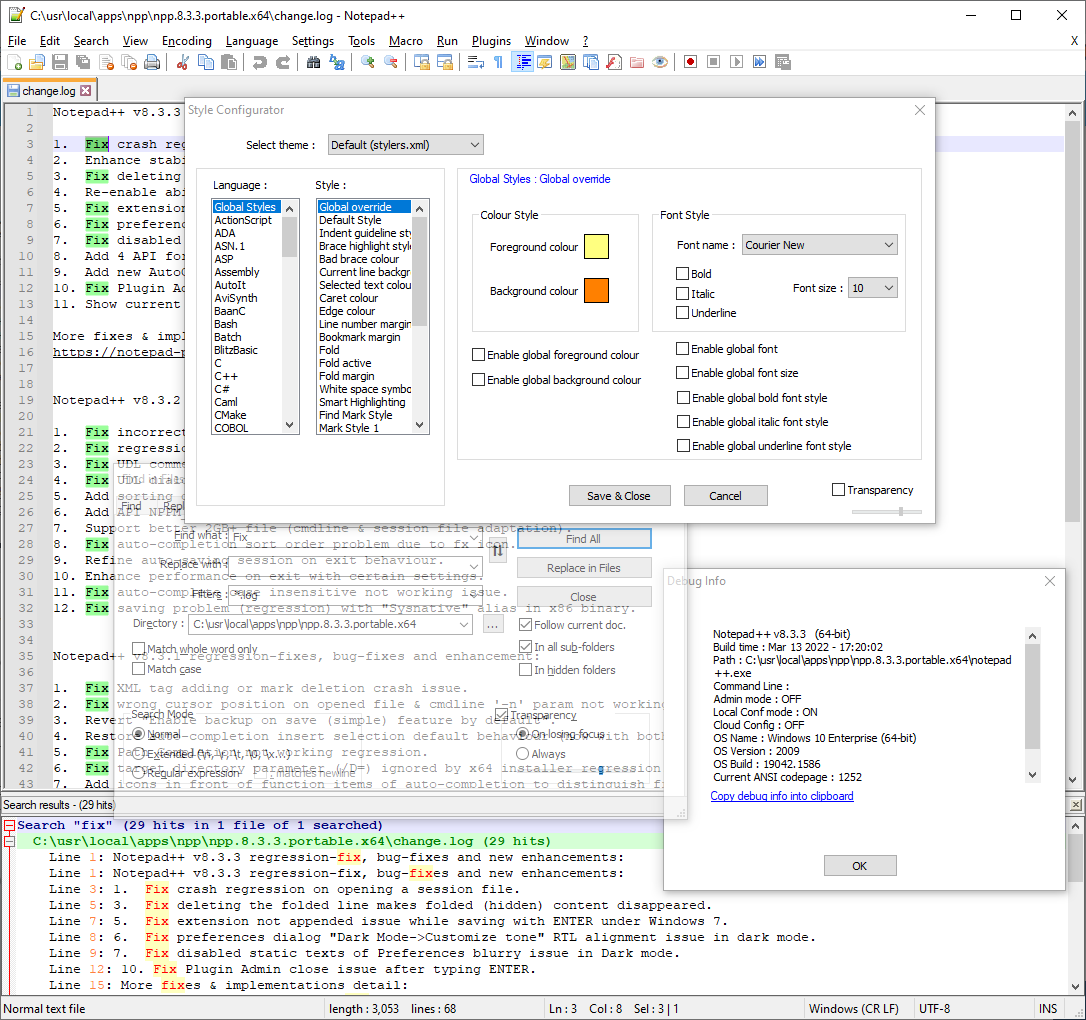Print the document using the printer icon
1086x1020 pixels.
point(152,62)
